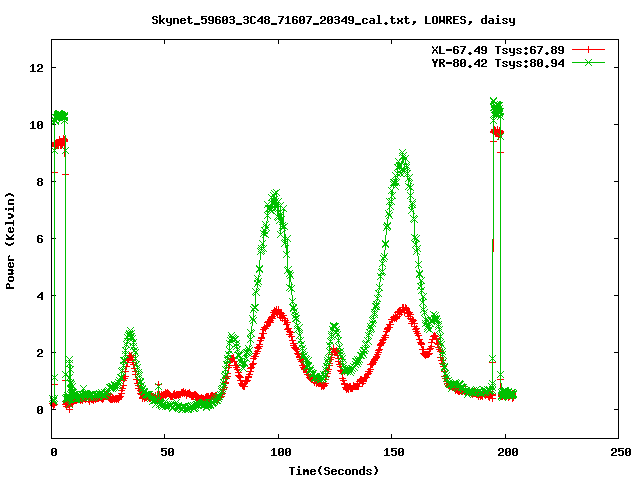Click the green curve's highest peak near 155 seconds

403,155
